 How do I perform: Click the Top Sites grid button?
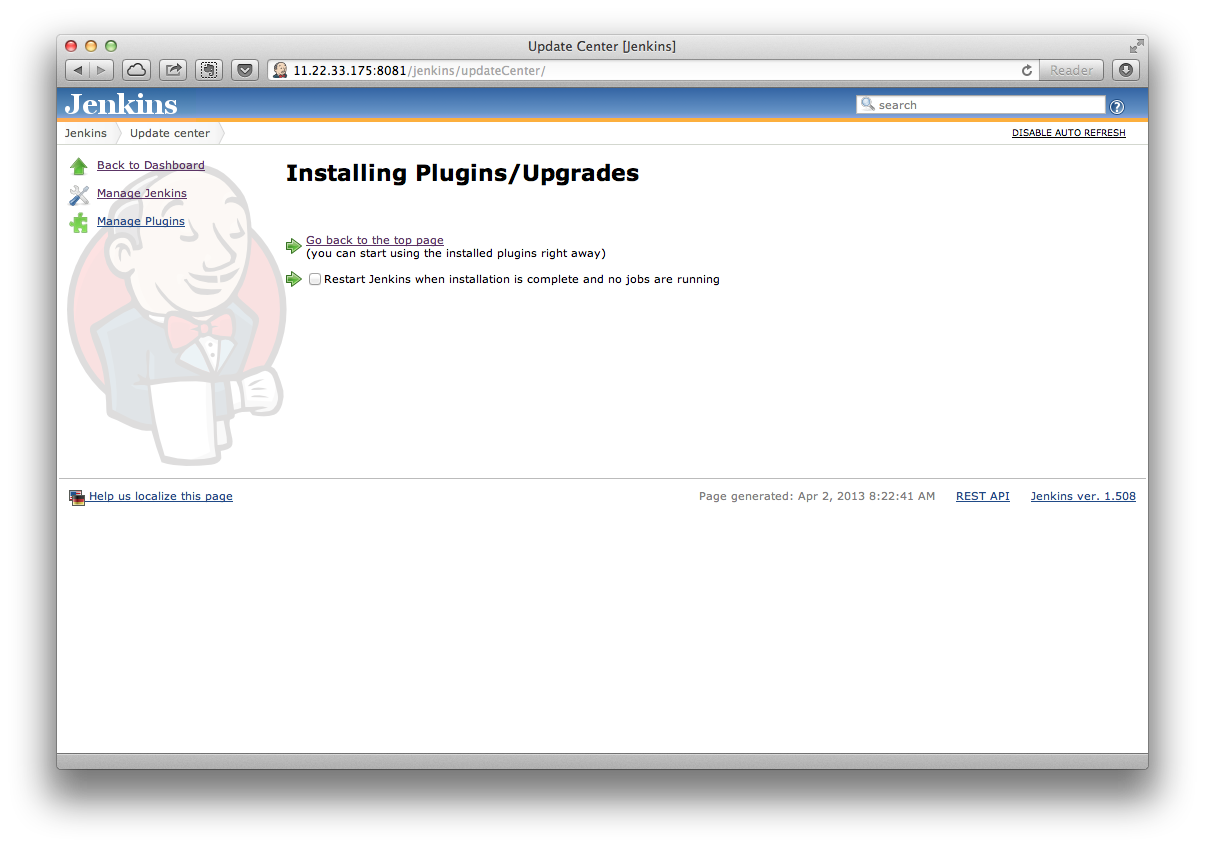click(209, 70)
